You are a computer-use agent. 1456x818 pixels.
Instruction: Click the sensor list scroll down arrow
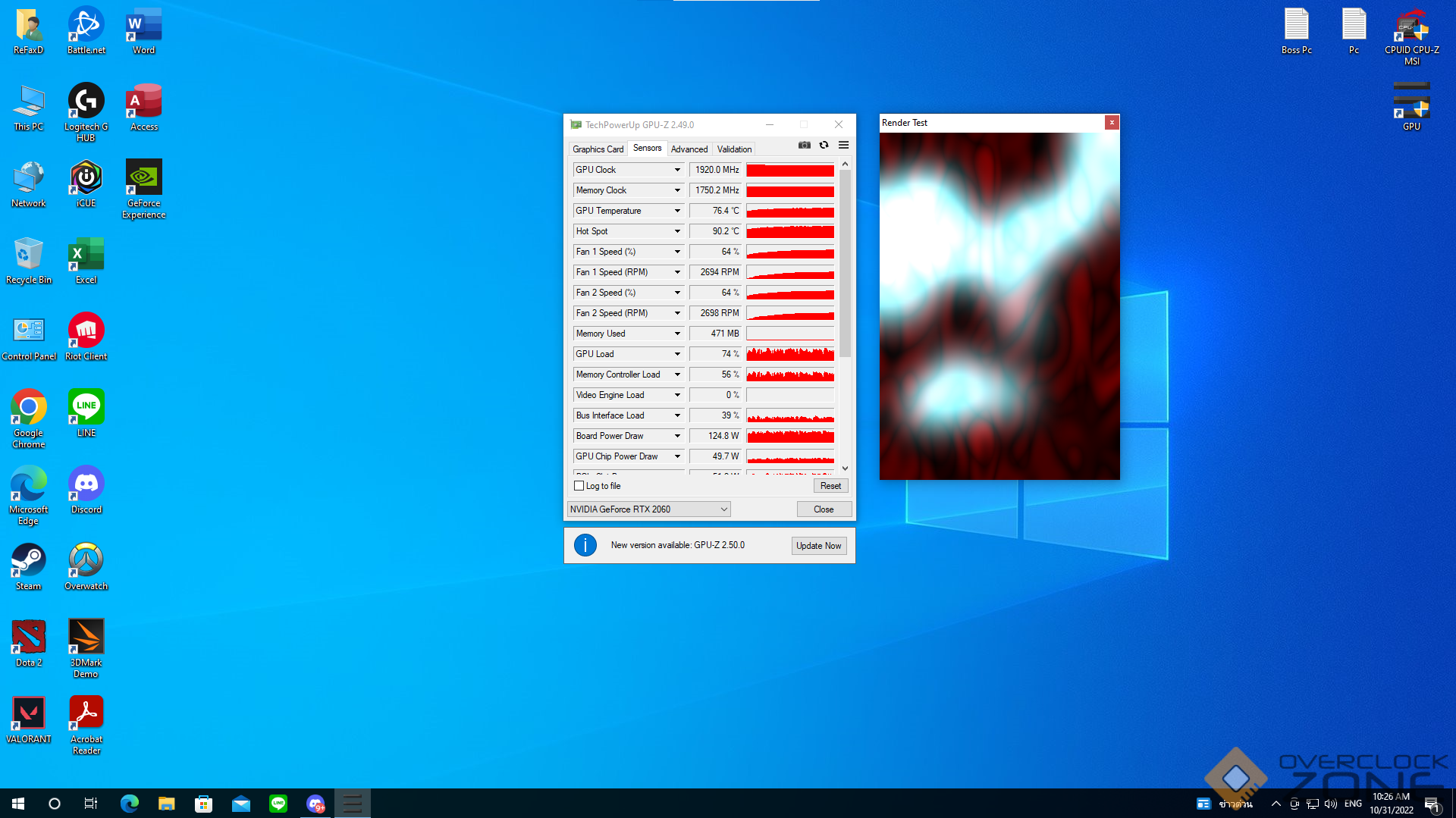pos(845,469)
